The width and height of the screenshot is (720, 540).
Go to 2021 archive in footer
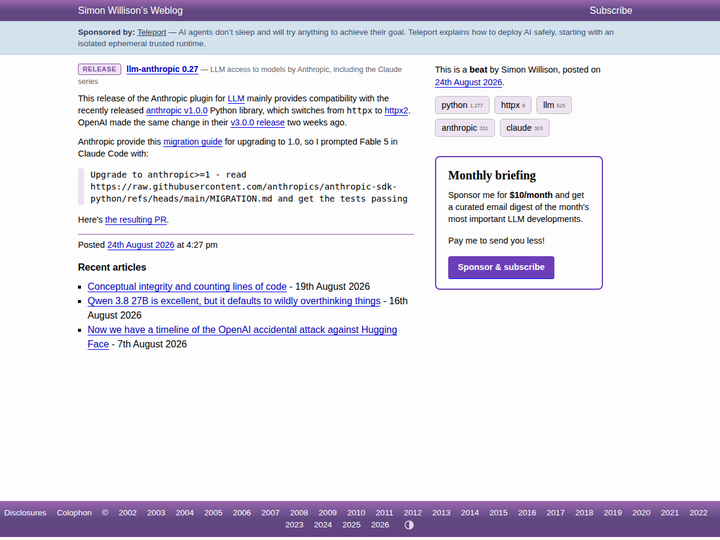click(669, 513)
